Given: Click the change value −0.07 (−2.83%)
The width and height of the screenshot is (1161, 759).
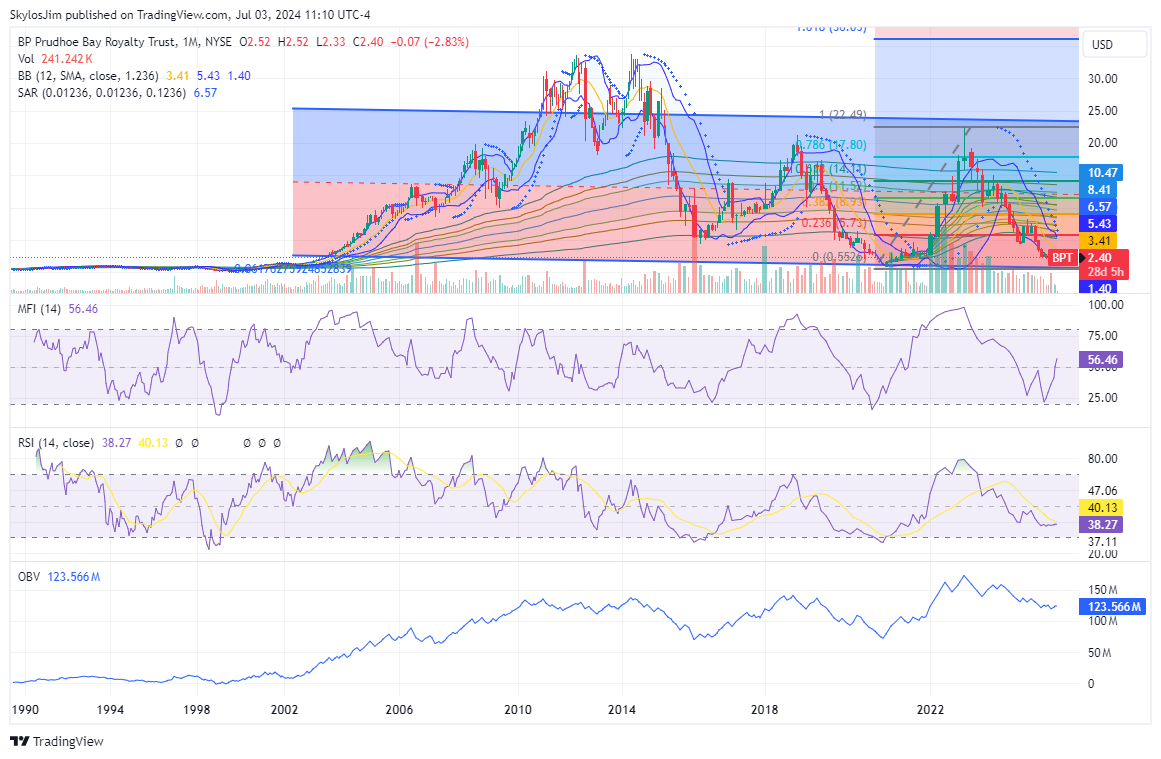Looking at the screenshot, I should 429,42.
